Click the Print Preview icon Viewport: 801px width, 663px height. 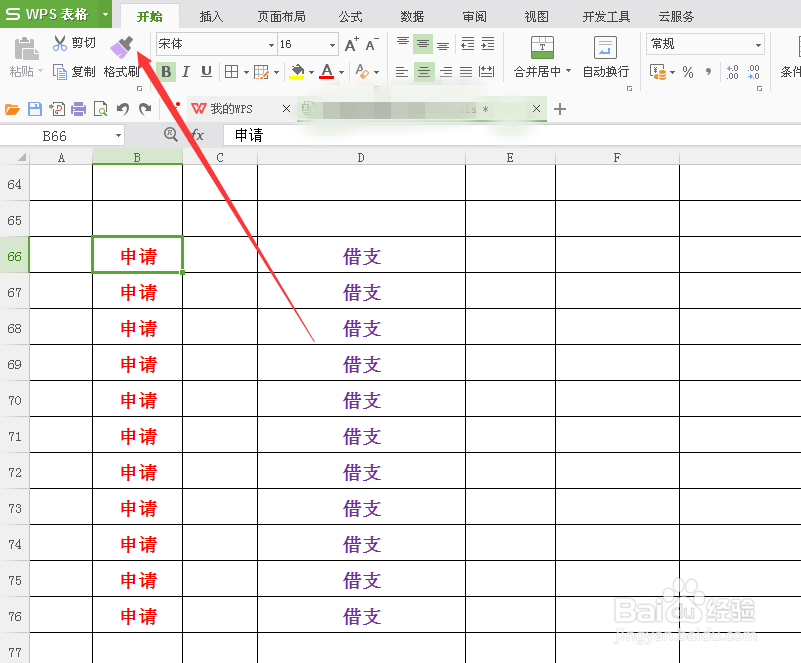tap(101, 109)
